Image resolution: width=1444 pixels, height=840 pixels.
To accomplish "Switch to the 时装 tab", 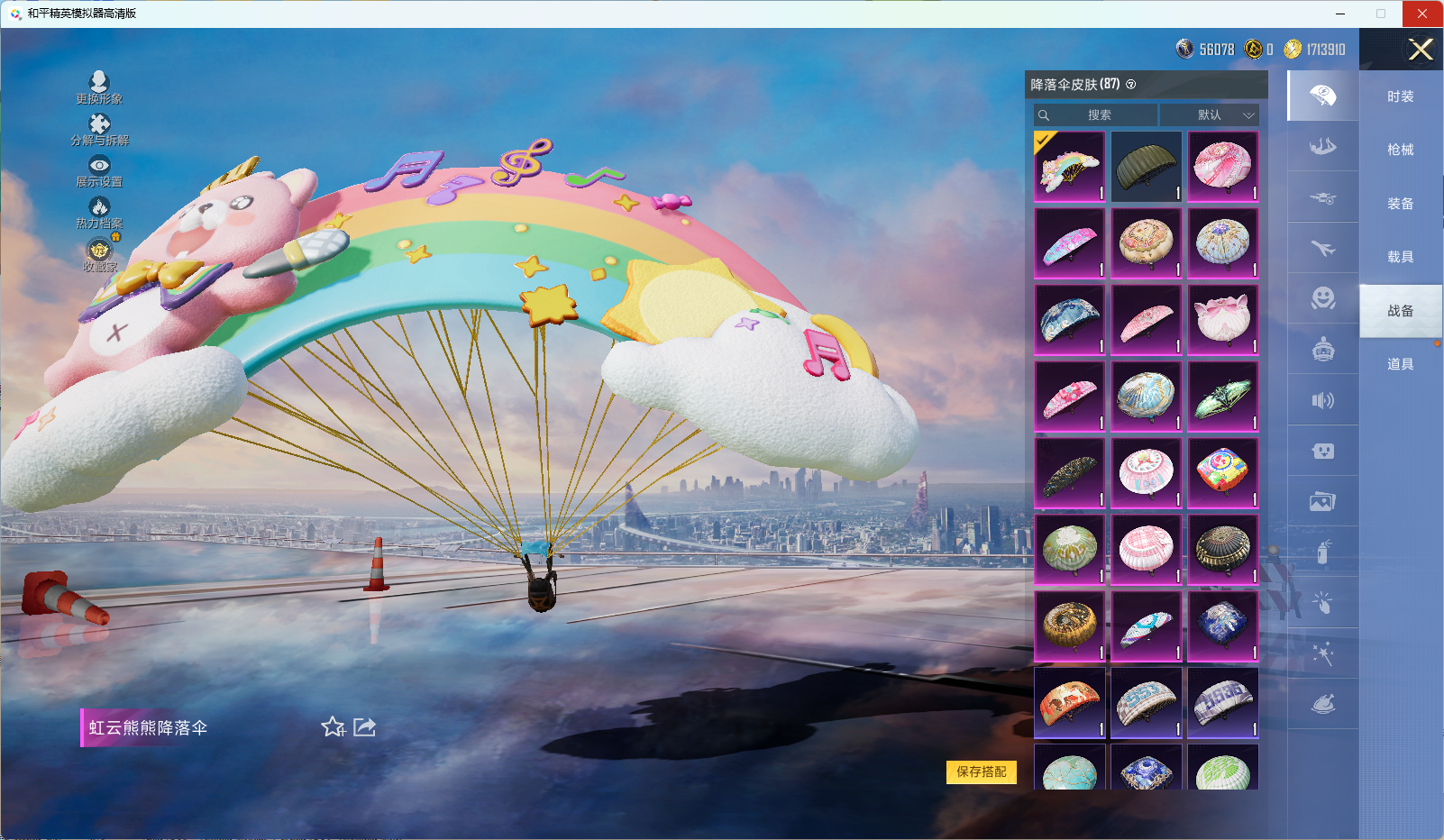I will click(1400, 96).
